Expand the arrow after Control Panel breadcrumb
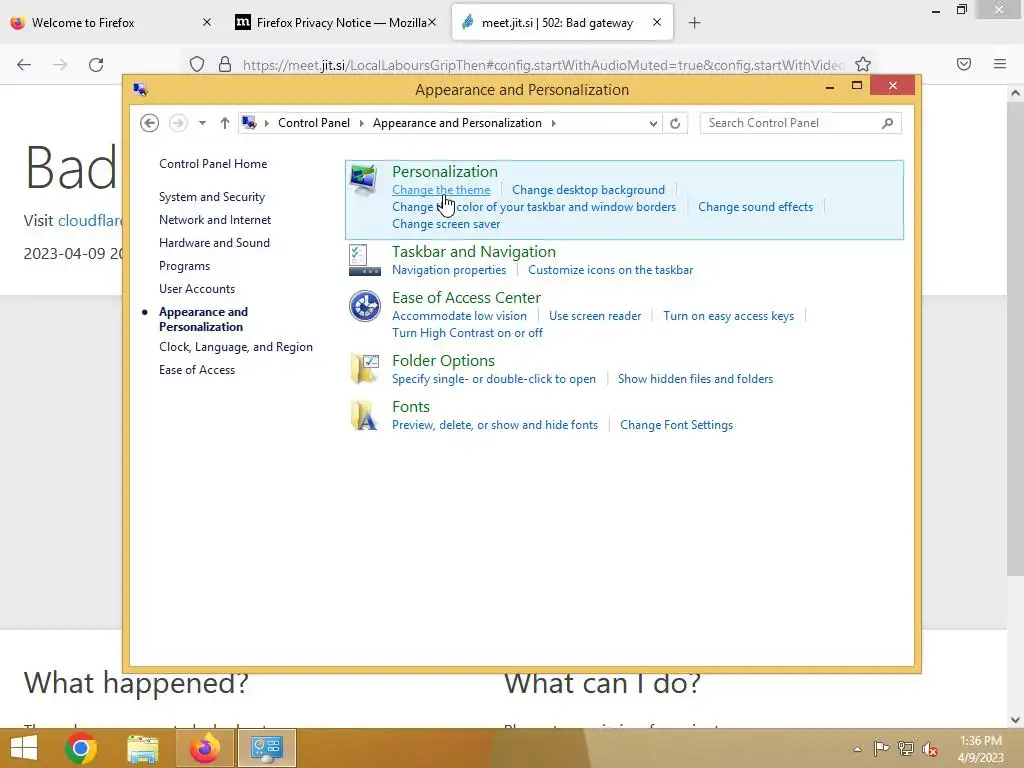The height and width of the screenshot is (768, 1024). click(x=362, y=123)
